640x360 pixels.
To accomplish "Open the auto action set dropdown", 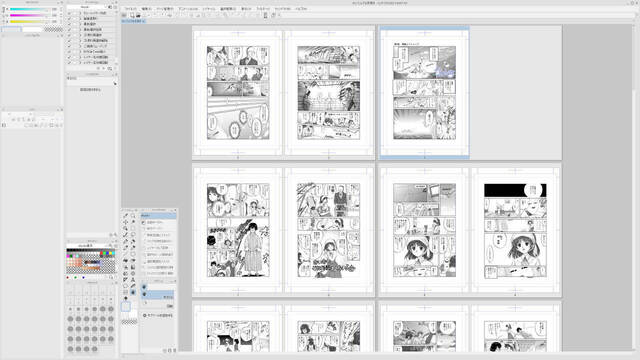I will coord(87,7).
